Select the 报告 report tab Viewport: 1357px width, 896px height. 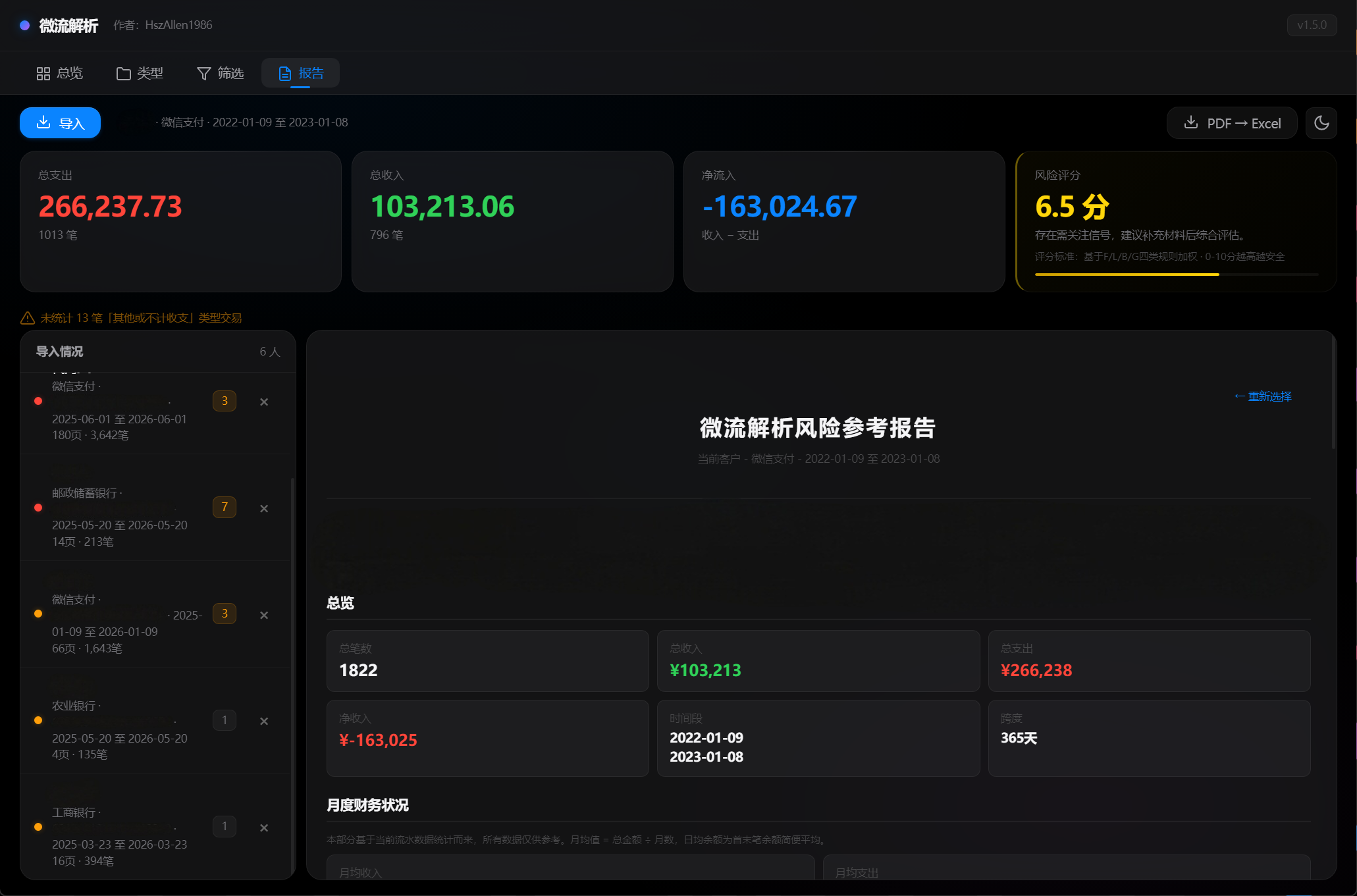click(301, 73)
